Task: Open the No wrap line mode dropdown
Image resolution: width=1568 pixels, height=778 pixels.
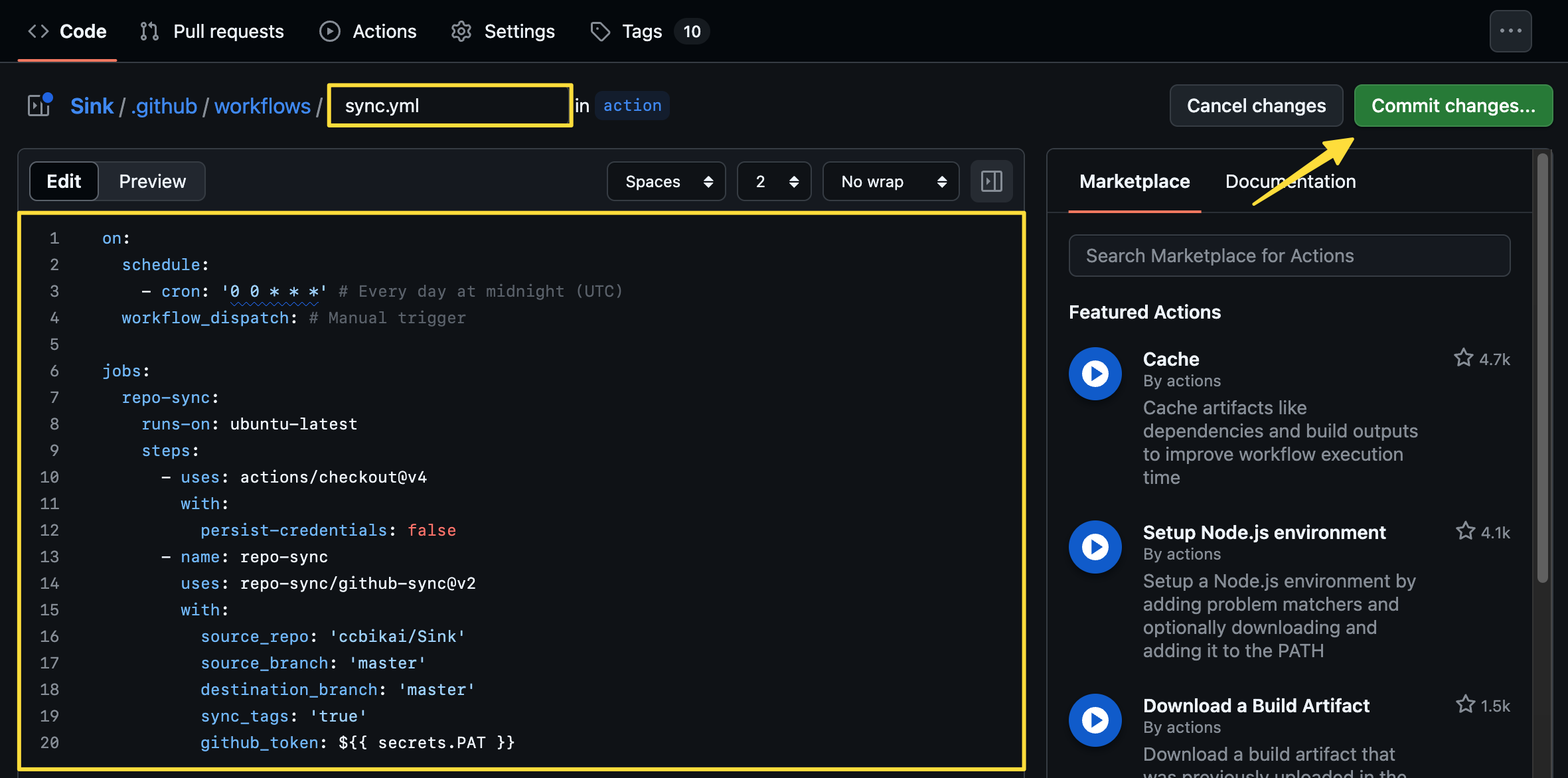Action: [x=890, y=181]
